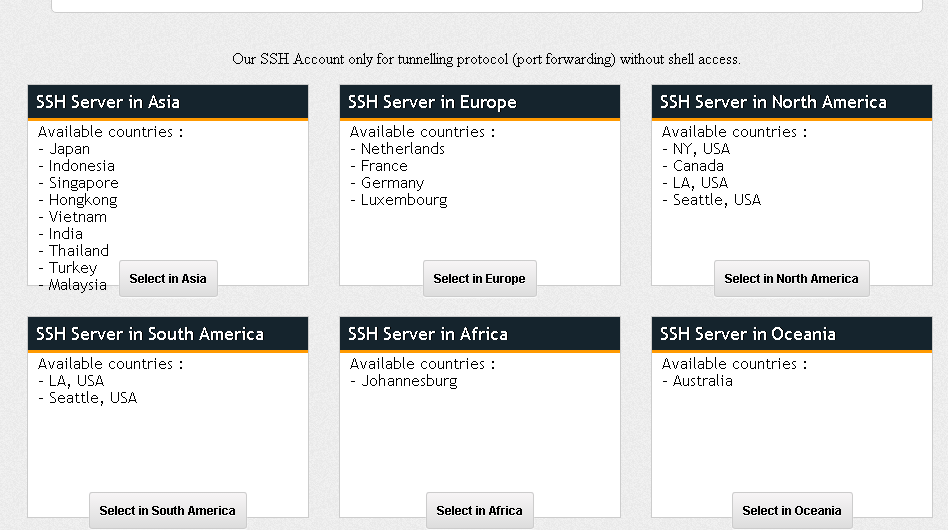
Task: Click the SSH Server in South America header
Action: pyautogui.click(x=168, y=334)
